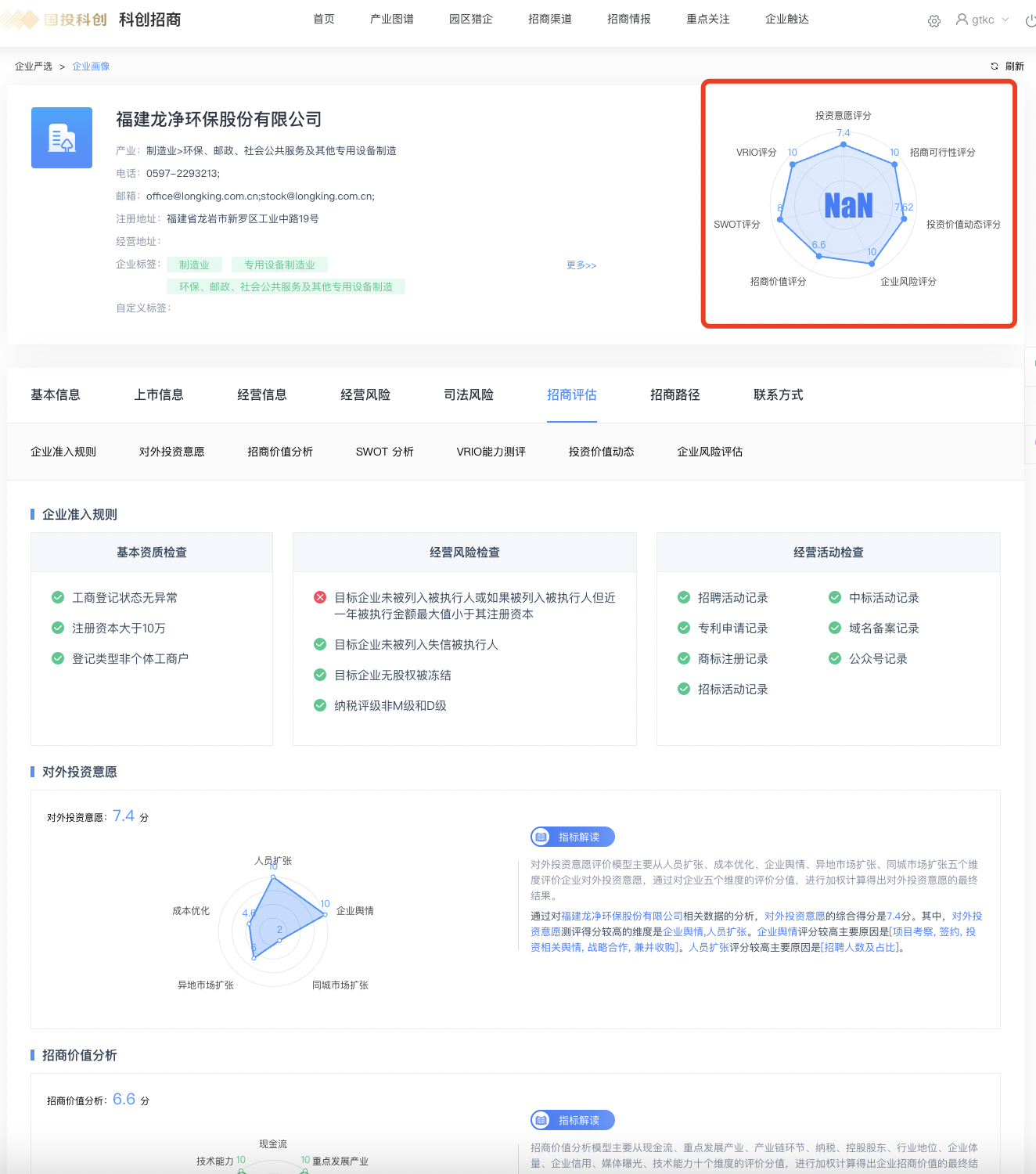
Task: Click 指标解读 button in 对外投资意愿 section
Action: click(573, 837)
